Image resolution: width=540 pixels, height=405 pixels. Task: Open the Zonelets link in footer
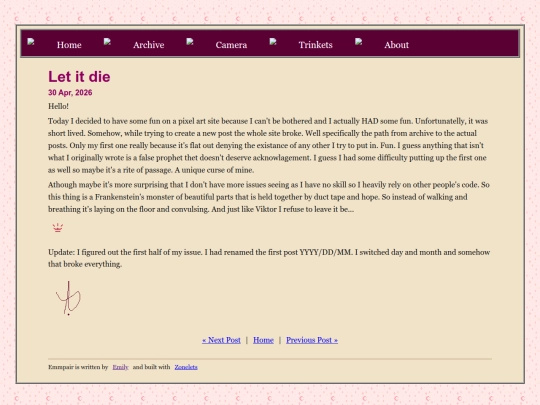pyautogui.click(x=186, y=367)
